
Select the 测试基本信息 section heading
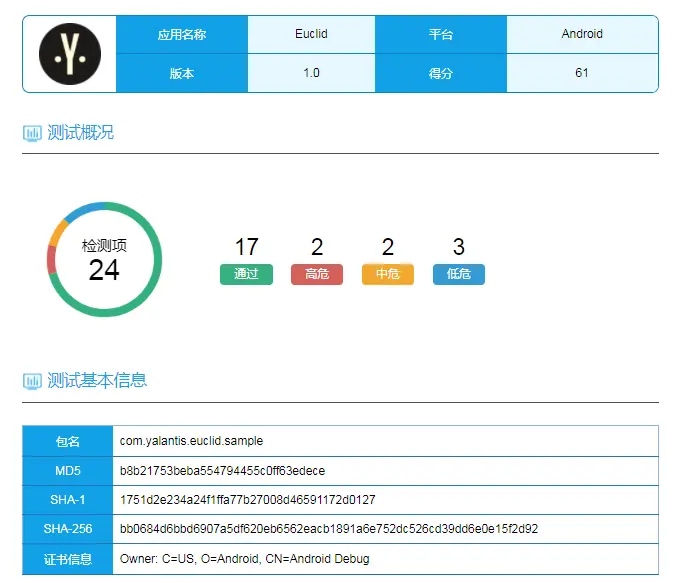[x=97, y=380]
